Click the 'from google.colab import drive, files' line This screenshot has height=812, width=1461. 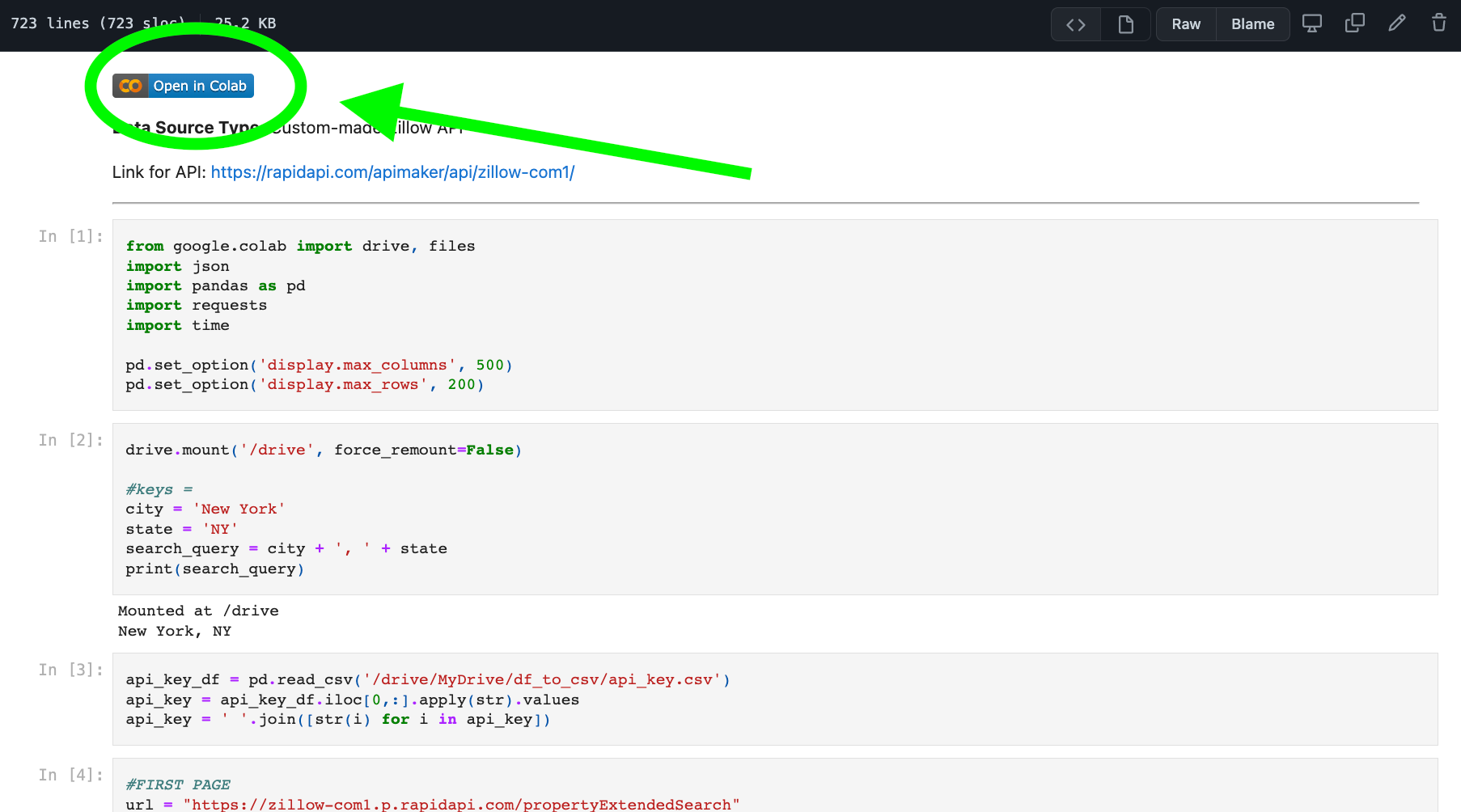pyautogui.click(x=300, y=246)
